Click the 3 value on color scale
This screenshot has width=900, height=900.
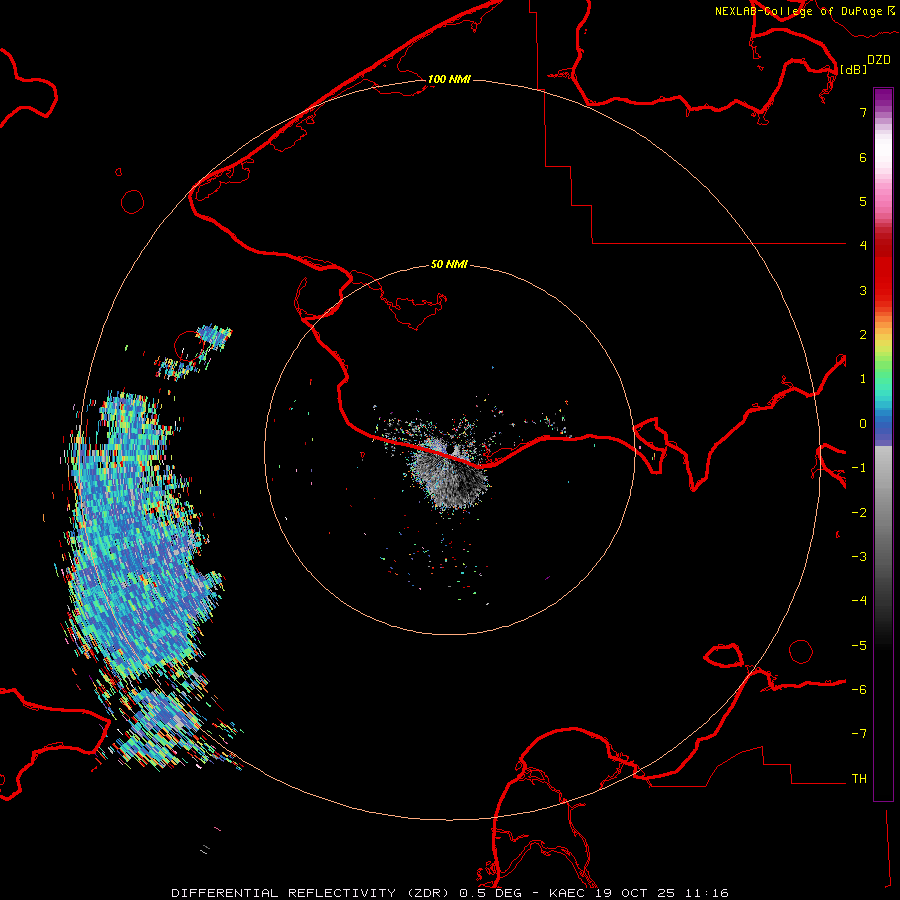[863, 290]
